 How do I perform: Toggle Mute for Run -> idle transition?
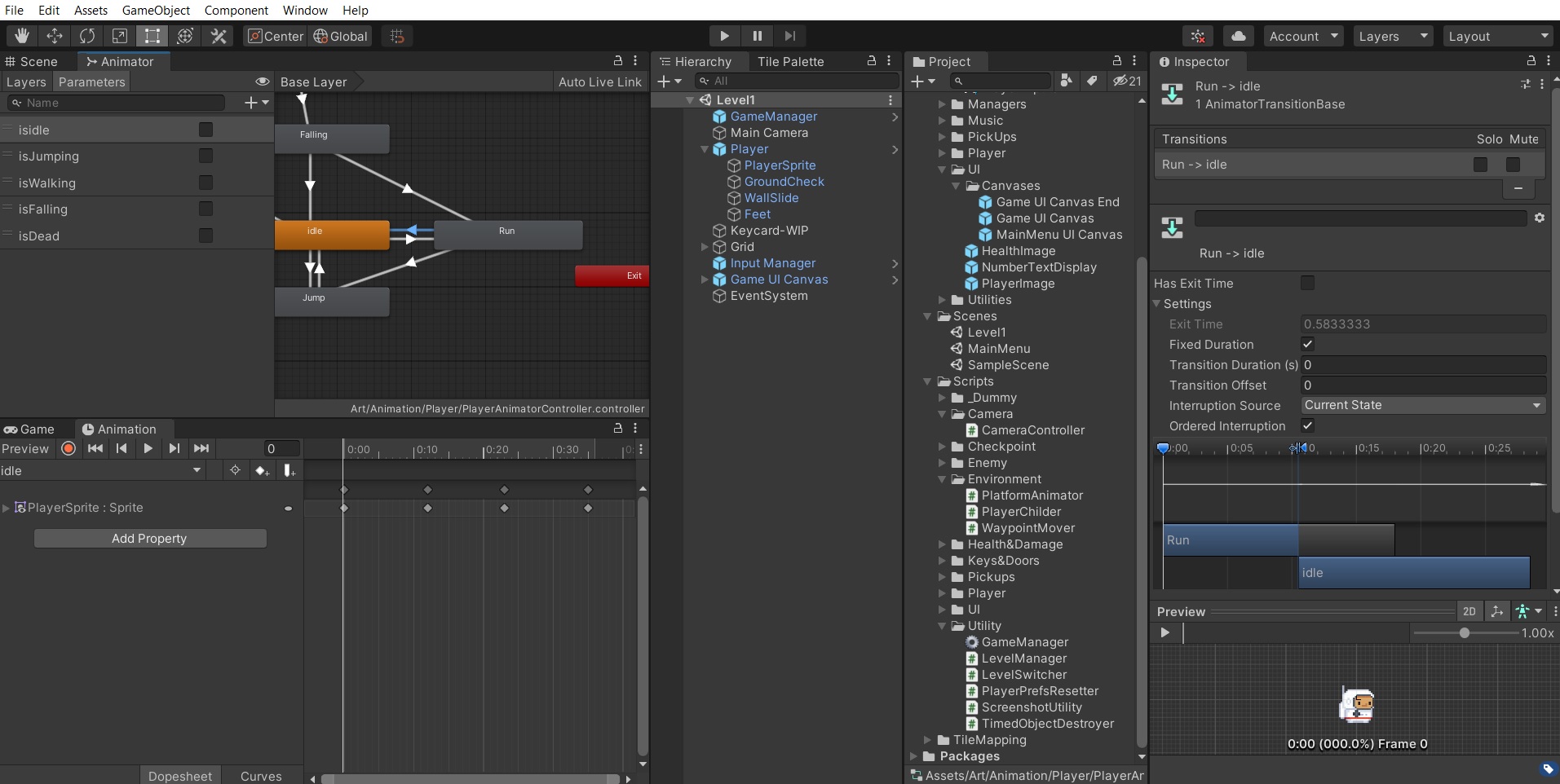coord(1513,165)
